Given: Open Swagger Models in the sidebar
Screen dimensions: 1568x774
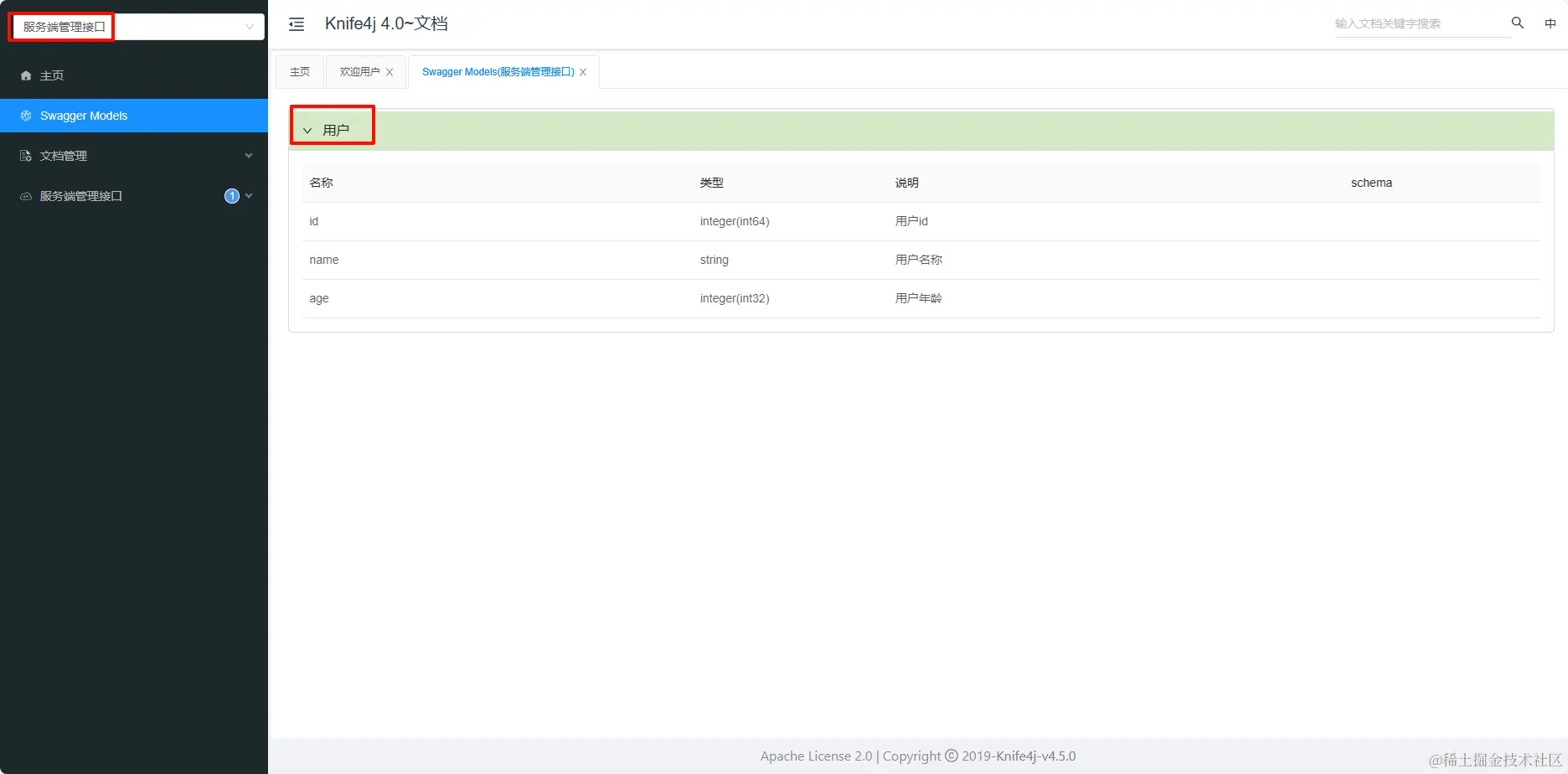Looking at the screenshot, I should 134,116.
